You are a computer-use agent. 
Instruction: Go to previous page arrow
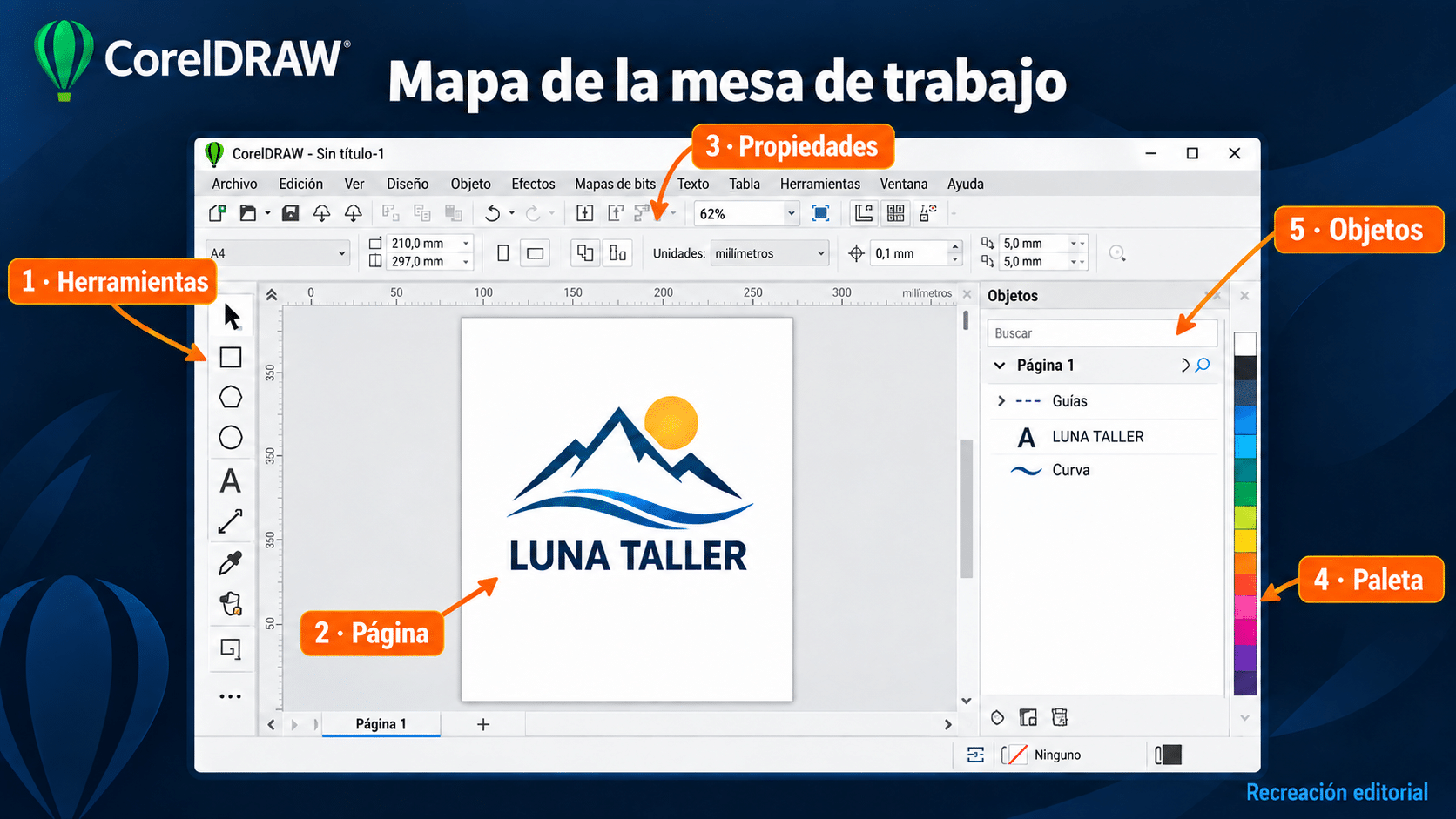tap(272, 724)
